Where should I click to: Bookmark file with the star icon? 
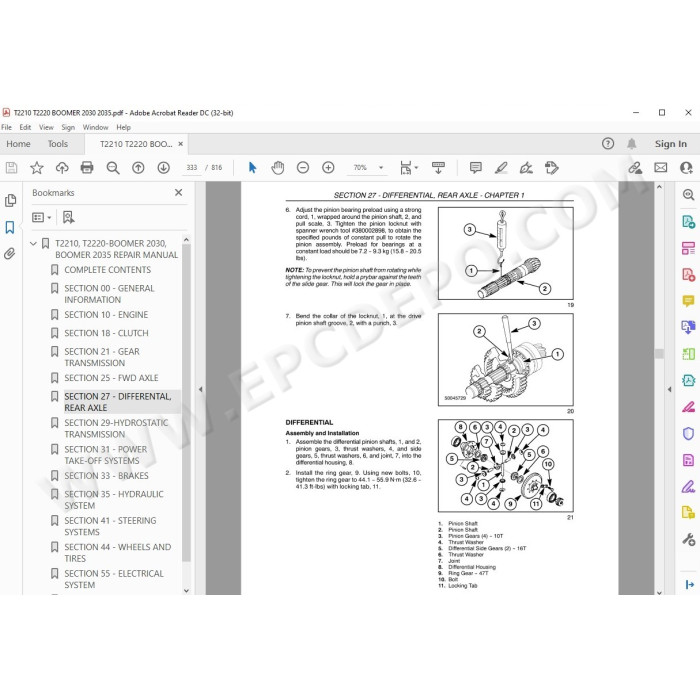click(37, 168)
